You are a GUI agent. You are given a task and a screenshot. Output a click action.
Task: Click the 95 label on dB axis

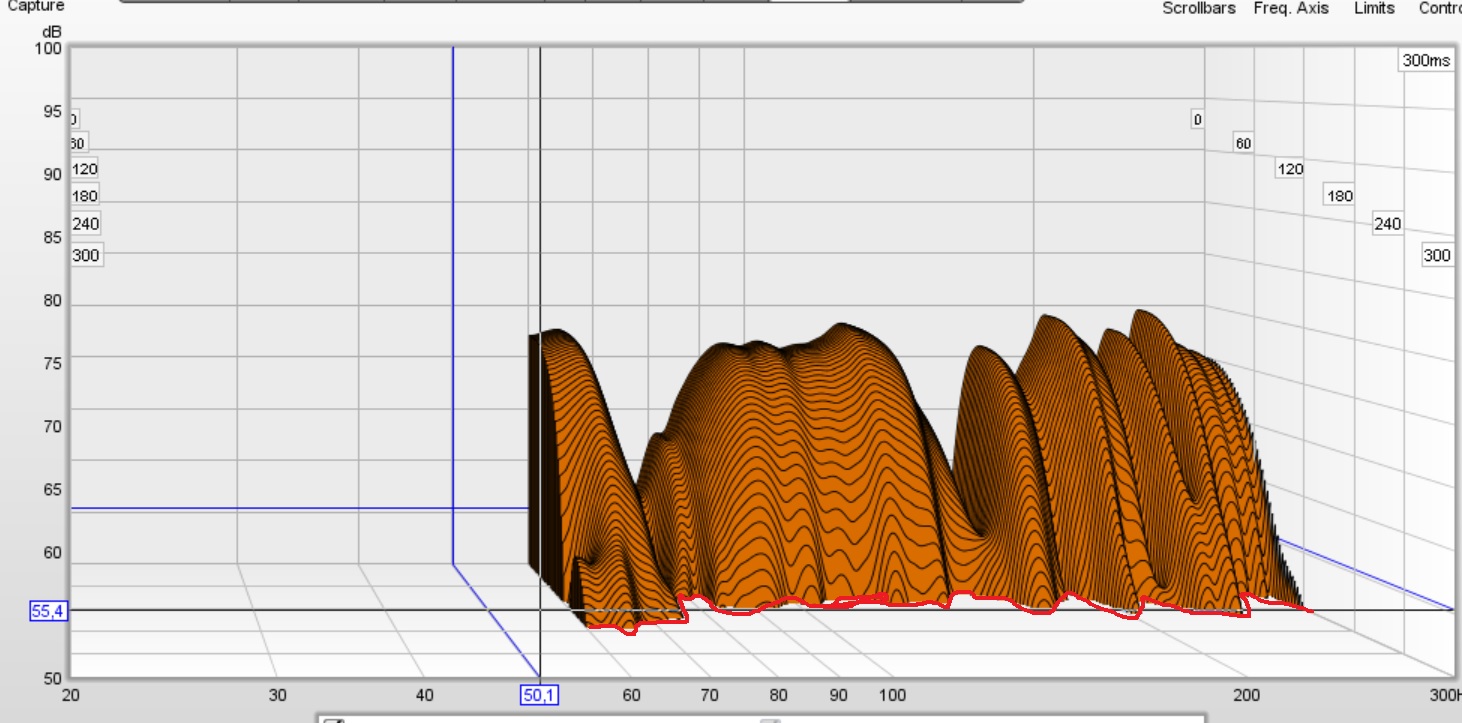53,111
